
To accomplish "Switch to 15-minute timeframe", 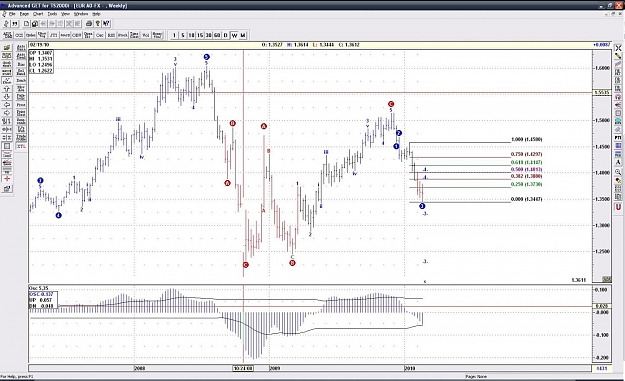I will (x=200, y=35).
